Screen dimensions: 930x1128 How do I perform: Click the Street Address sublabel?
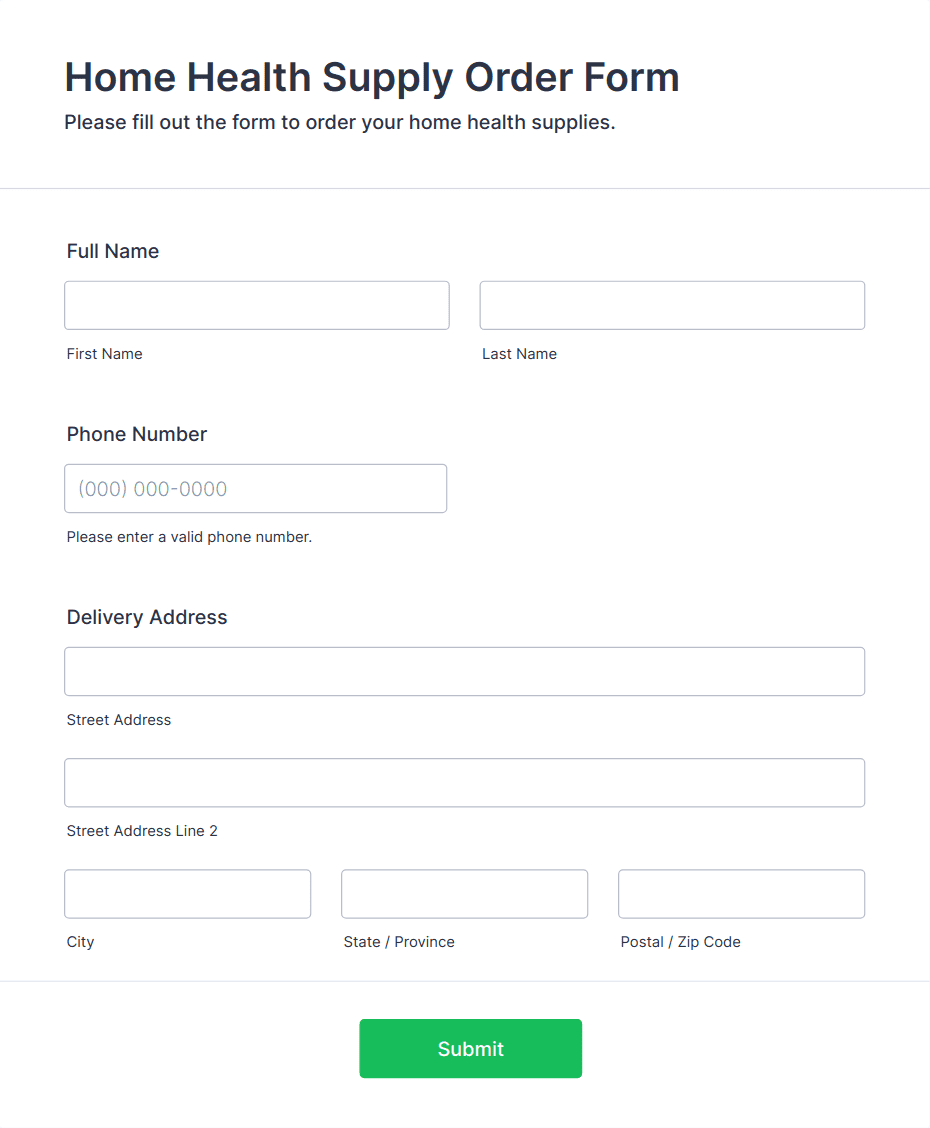coord(119,720)
